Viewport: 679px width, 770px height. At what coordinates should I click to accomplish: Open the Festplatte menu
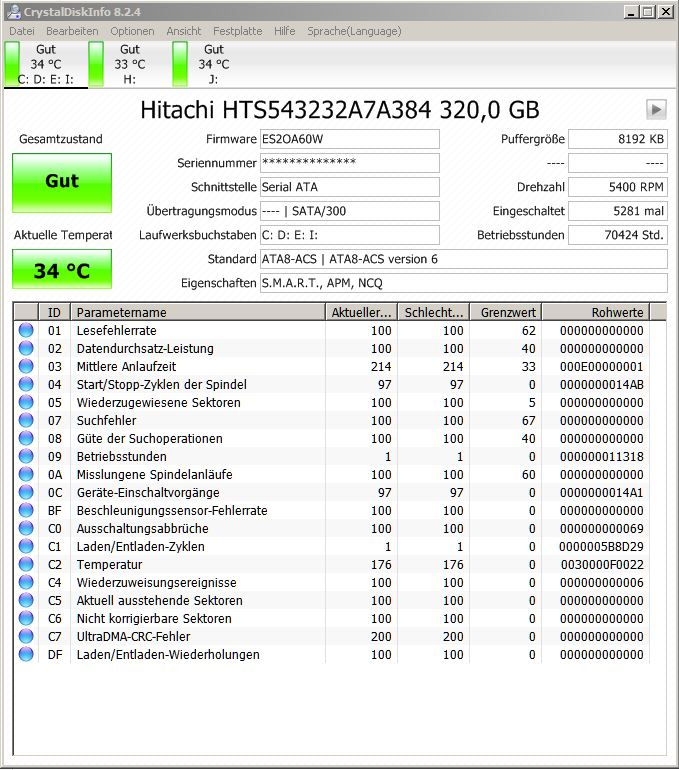click(x=238, y=31)
